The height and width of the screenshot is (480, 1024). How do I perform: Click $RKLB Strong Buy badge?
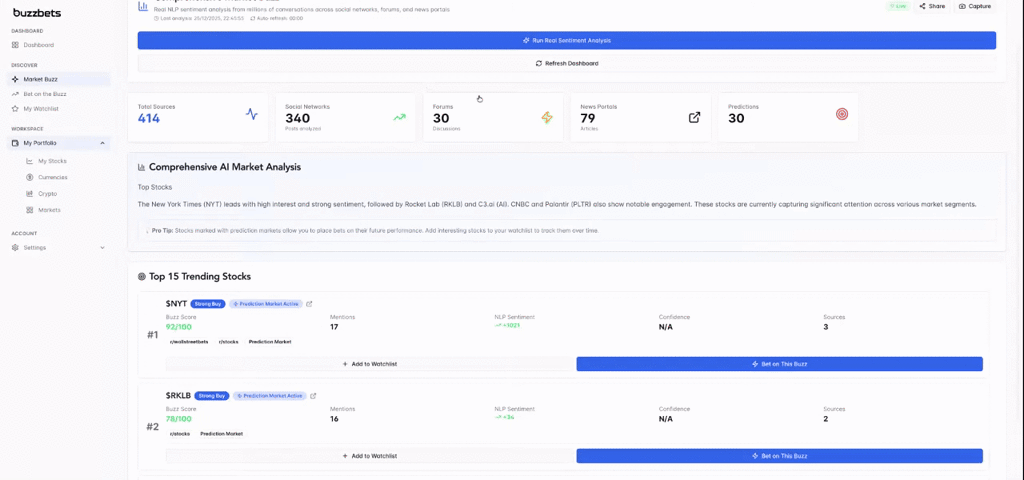coord(212,396)
